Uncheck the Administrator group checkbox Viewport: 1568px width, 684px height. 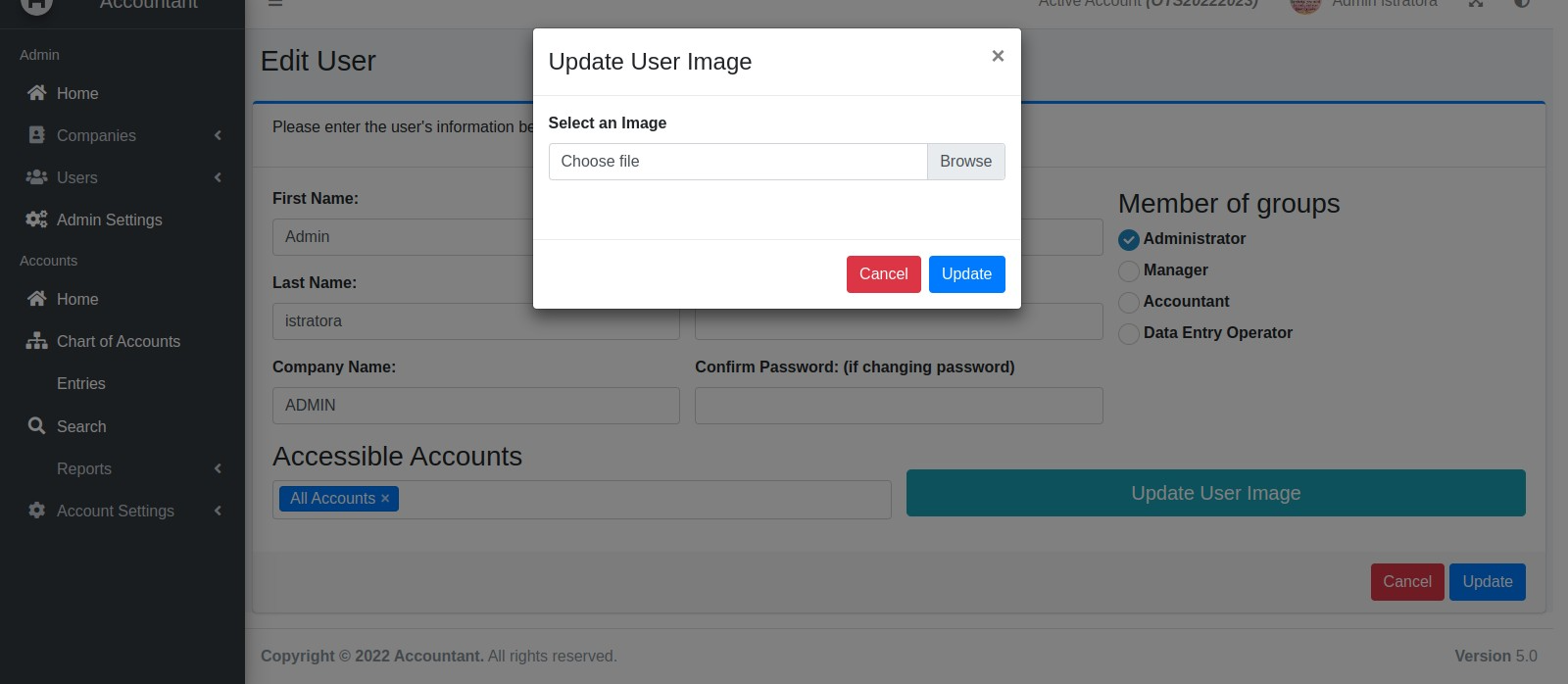1129,239
